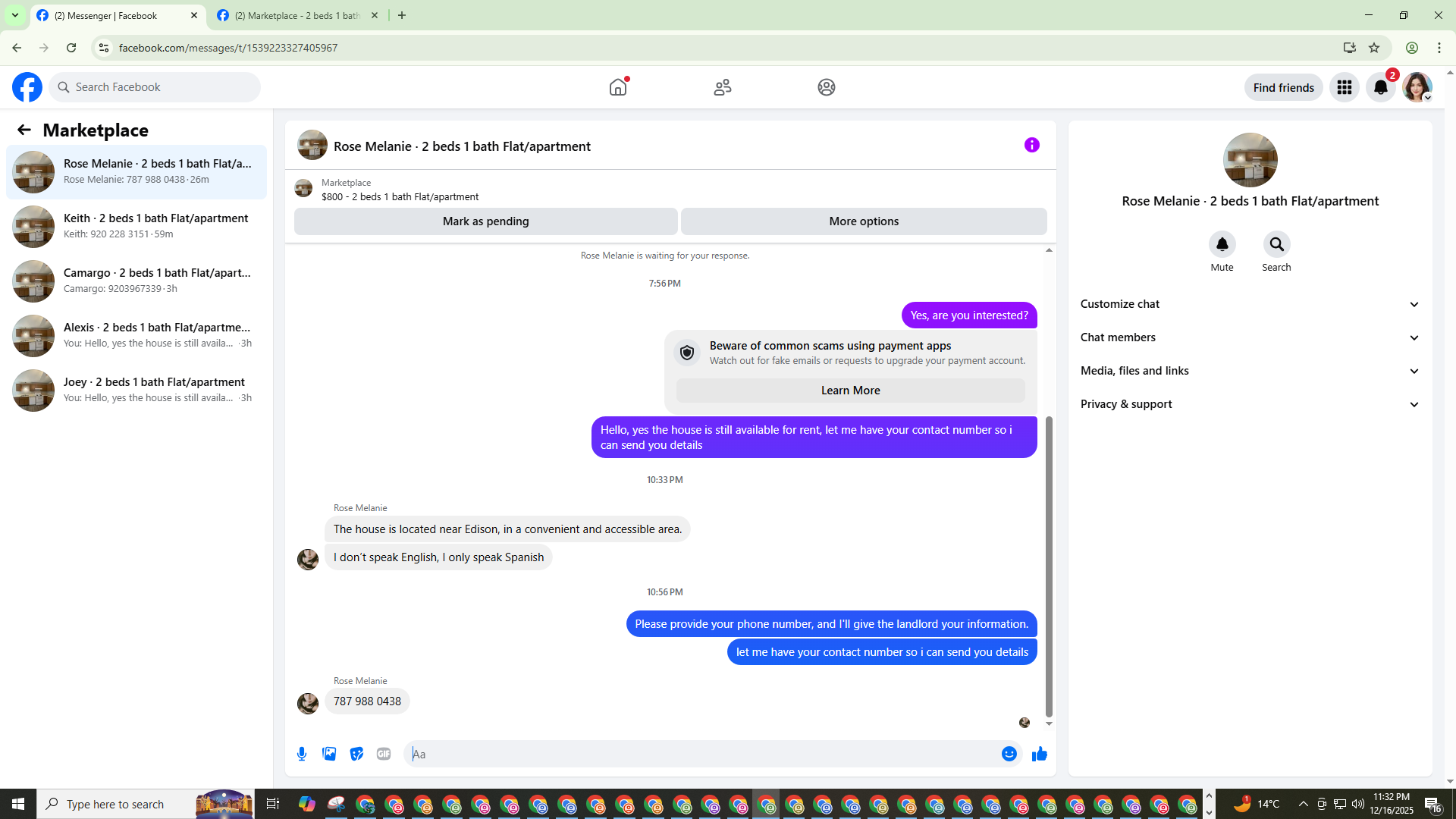Viewport: 1456px width, 819px height.
Task: Bookmark this page with the star icon
Action: (x=1374, y=48)
